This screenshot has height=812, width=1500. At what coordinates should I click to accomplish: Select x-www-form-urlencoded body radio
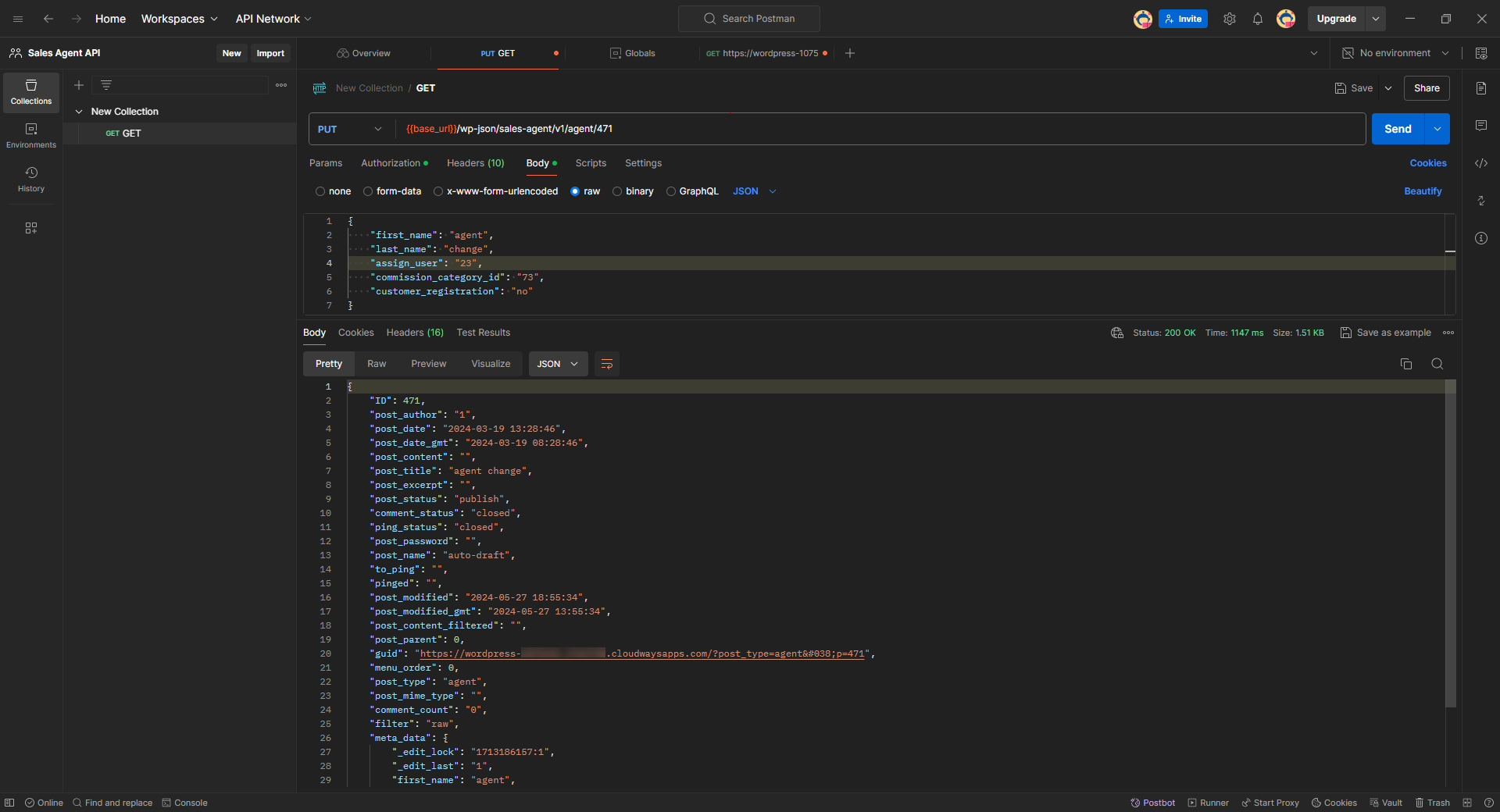point(438,191)
